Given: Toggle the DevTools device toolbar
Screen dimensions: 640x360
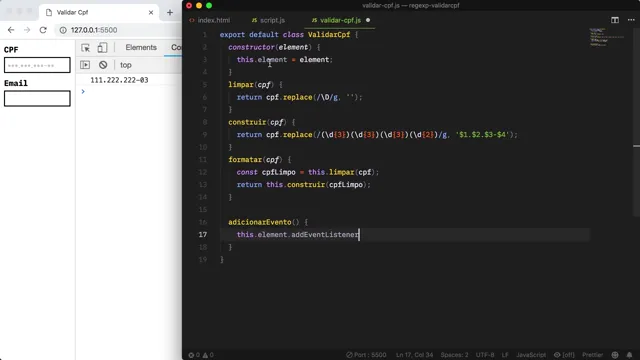Looking at the screenshot, I should coord(102,48).
